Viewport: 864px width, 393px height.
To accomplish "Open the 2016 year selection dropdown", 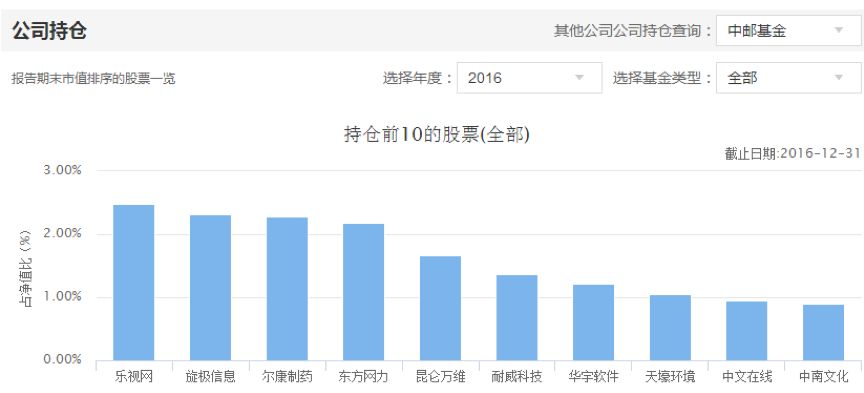I will (529, 78).
